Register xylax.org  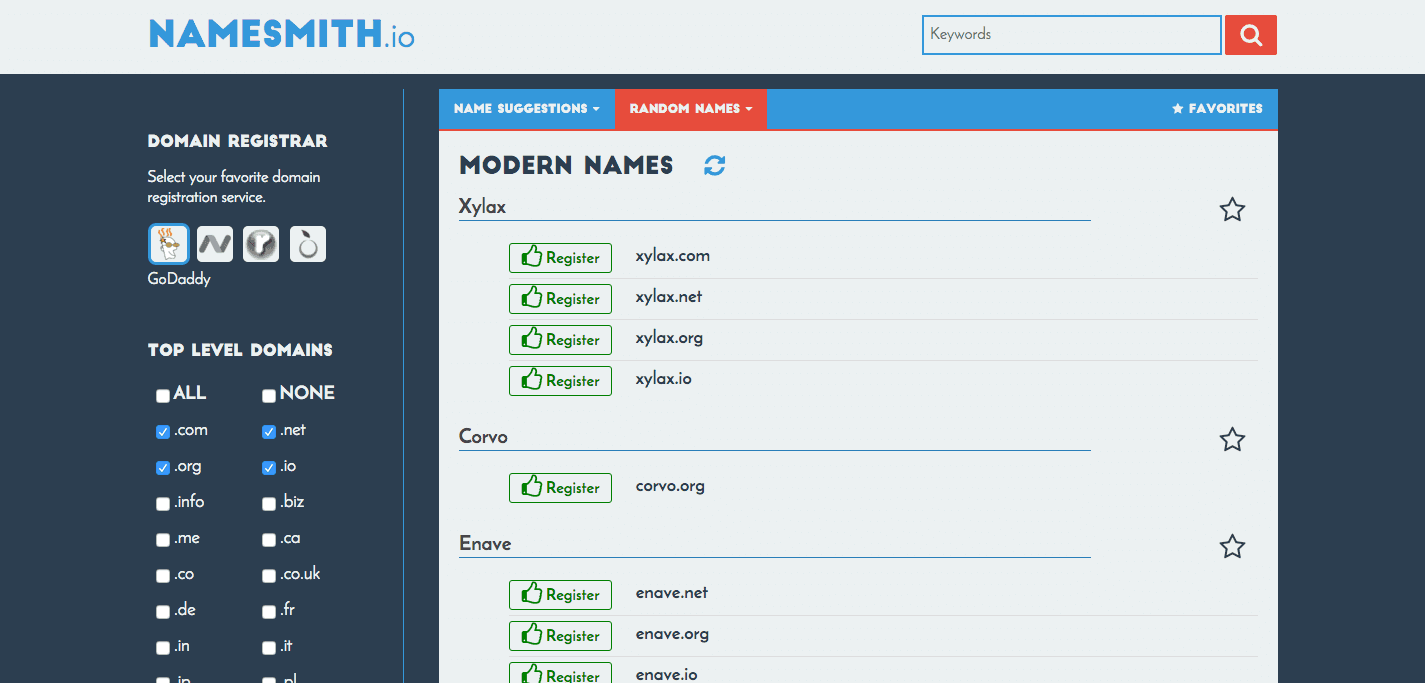click(560, 340)
